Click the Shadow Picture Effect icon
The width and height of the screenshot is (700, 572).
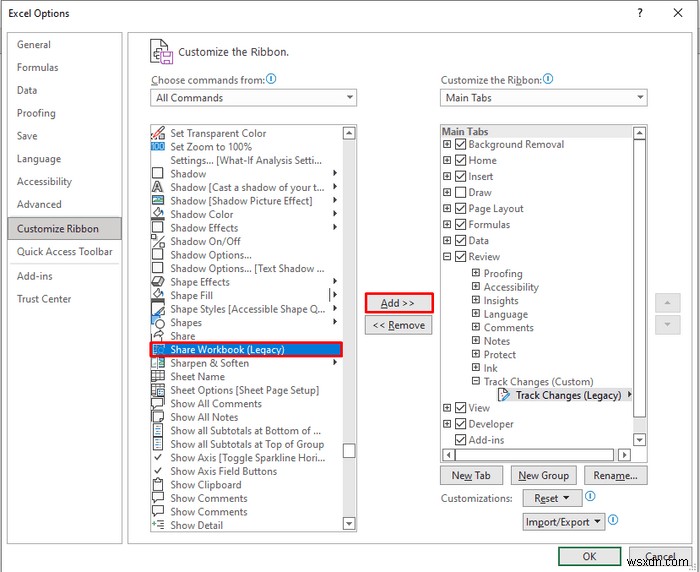pyautogui.click(x=158, y=200)
